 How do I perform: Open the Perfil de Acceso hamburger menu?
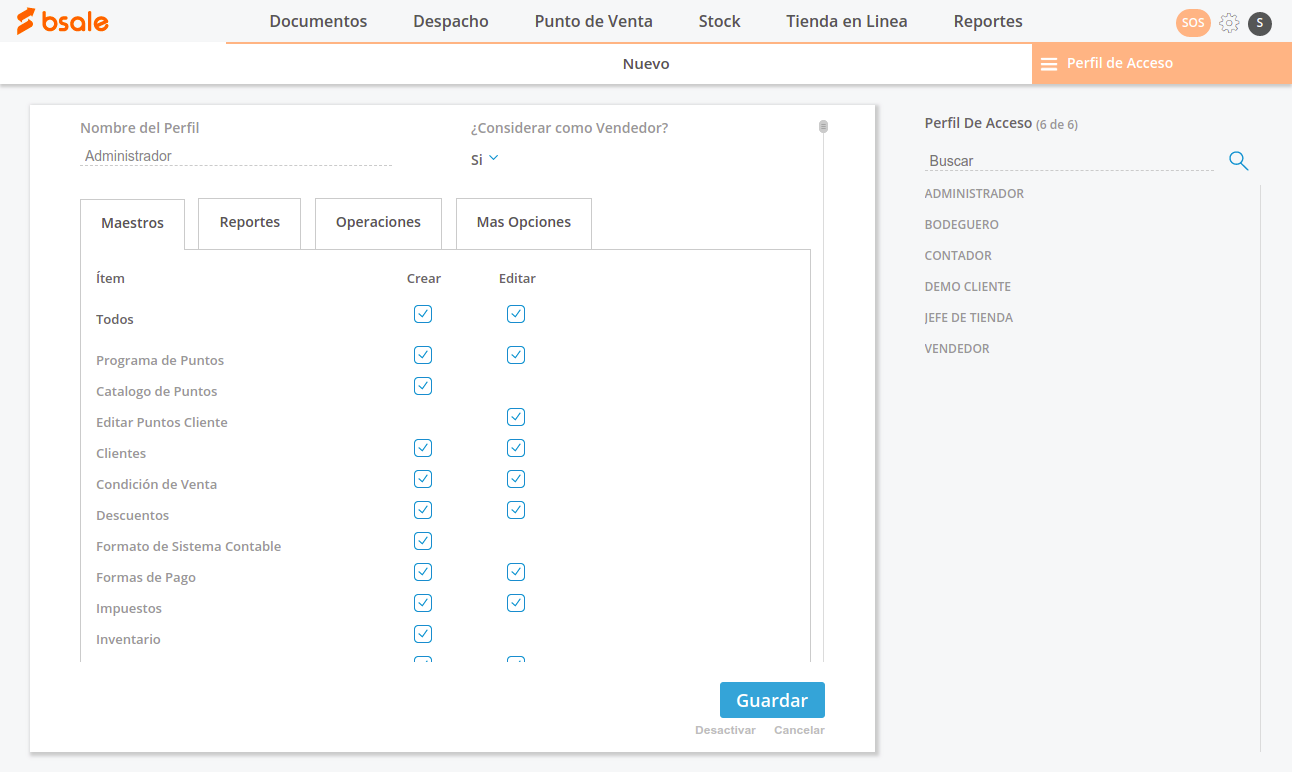pos(1049,64)
